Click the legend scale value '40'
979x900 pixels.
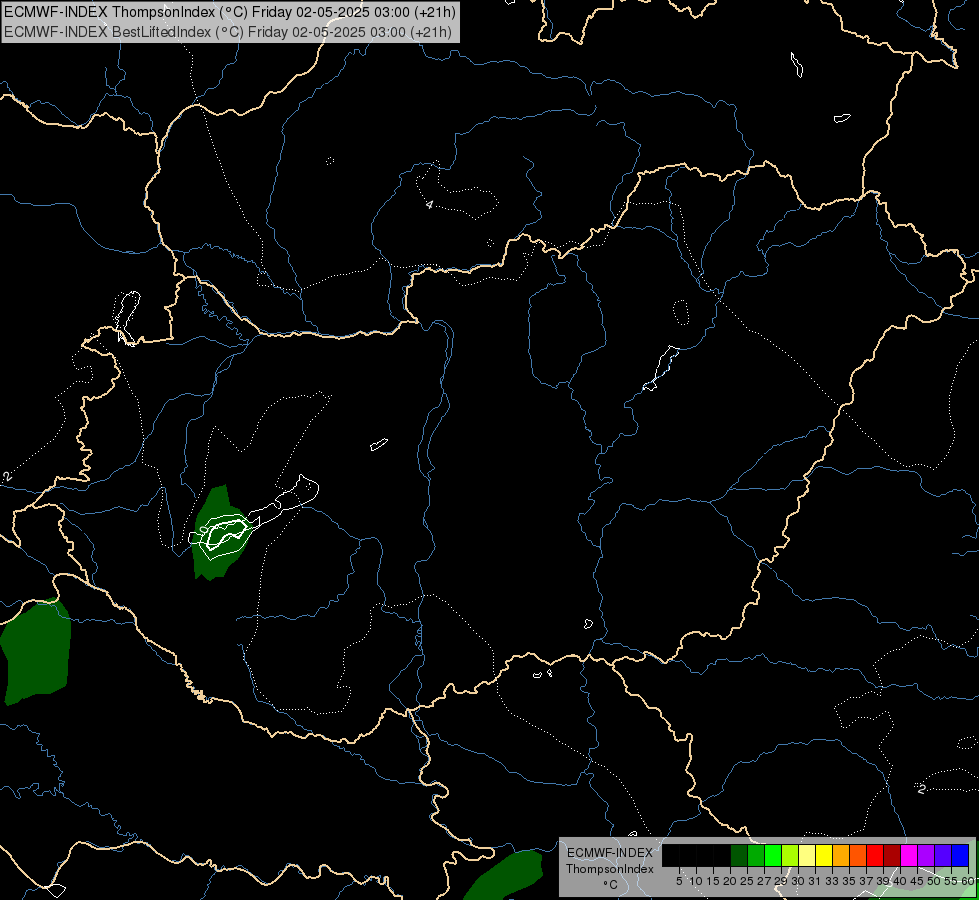[900, 881]
